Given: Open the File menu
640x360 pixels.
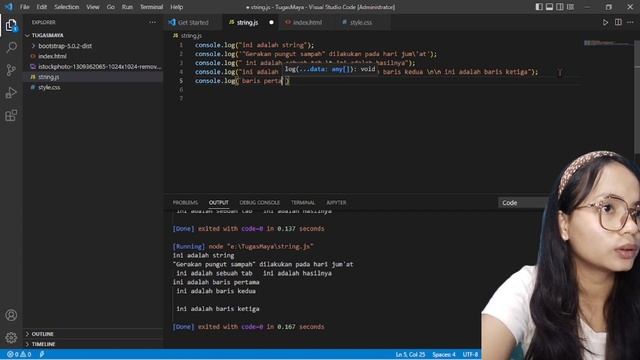Looking at the screenshot, I should 24,7.
